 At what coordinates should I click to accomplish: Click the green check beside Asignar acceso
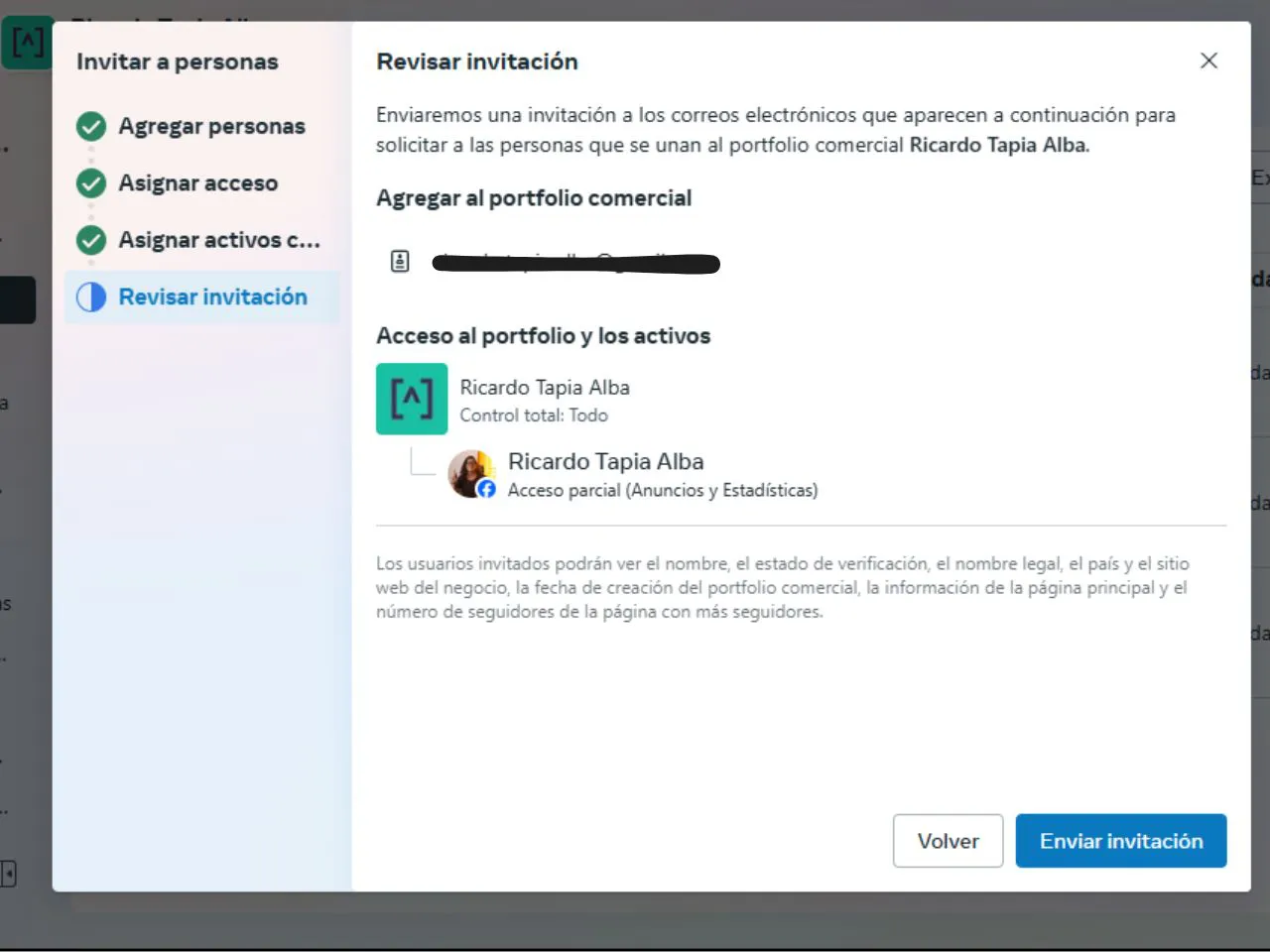click(91, 183)
